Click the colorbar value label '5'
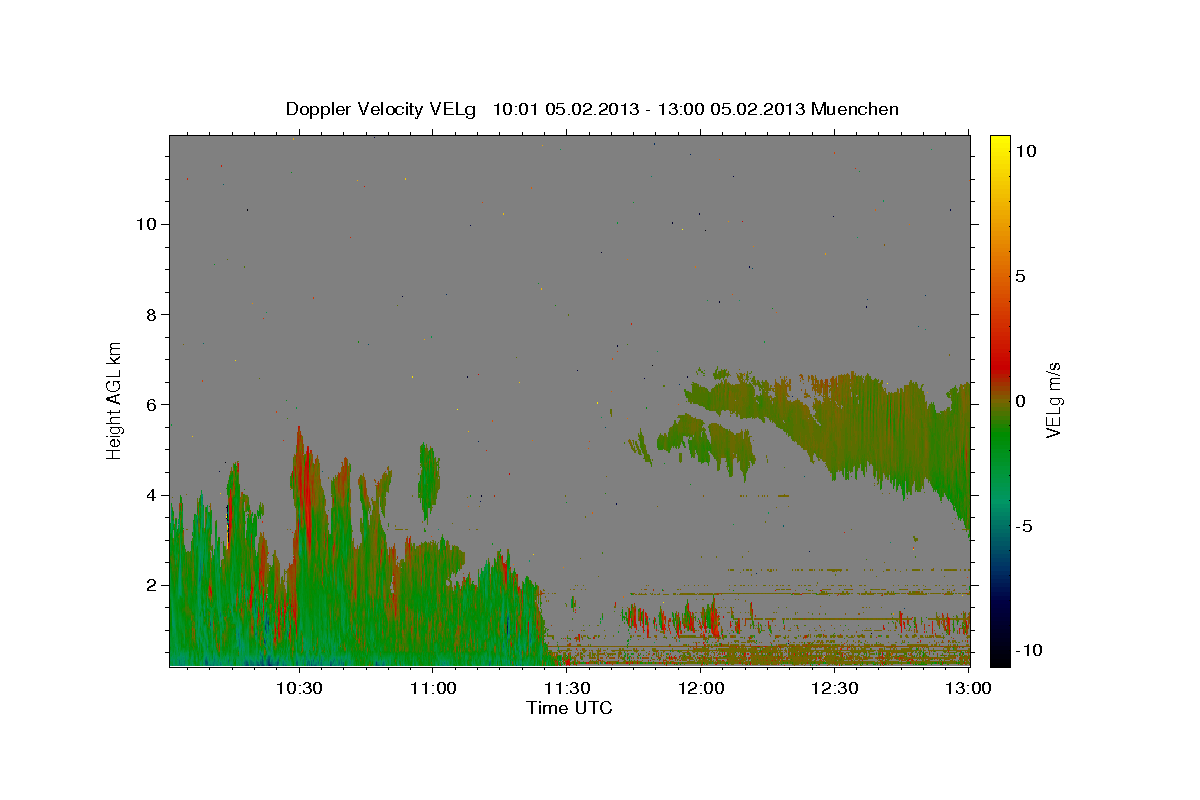The height and width of the screenshot is (800, 1200). [1020, 276]
